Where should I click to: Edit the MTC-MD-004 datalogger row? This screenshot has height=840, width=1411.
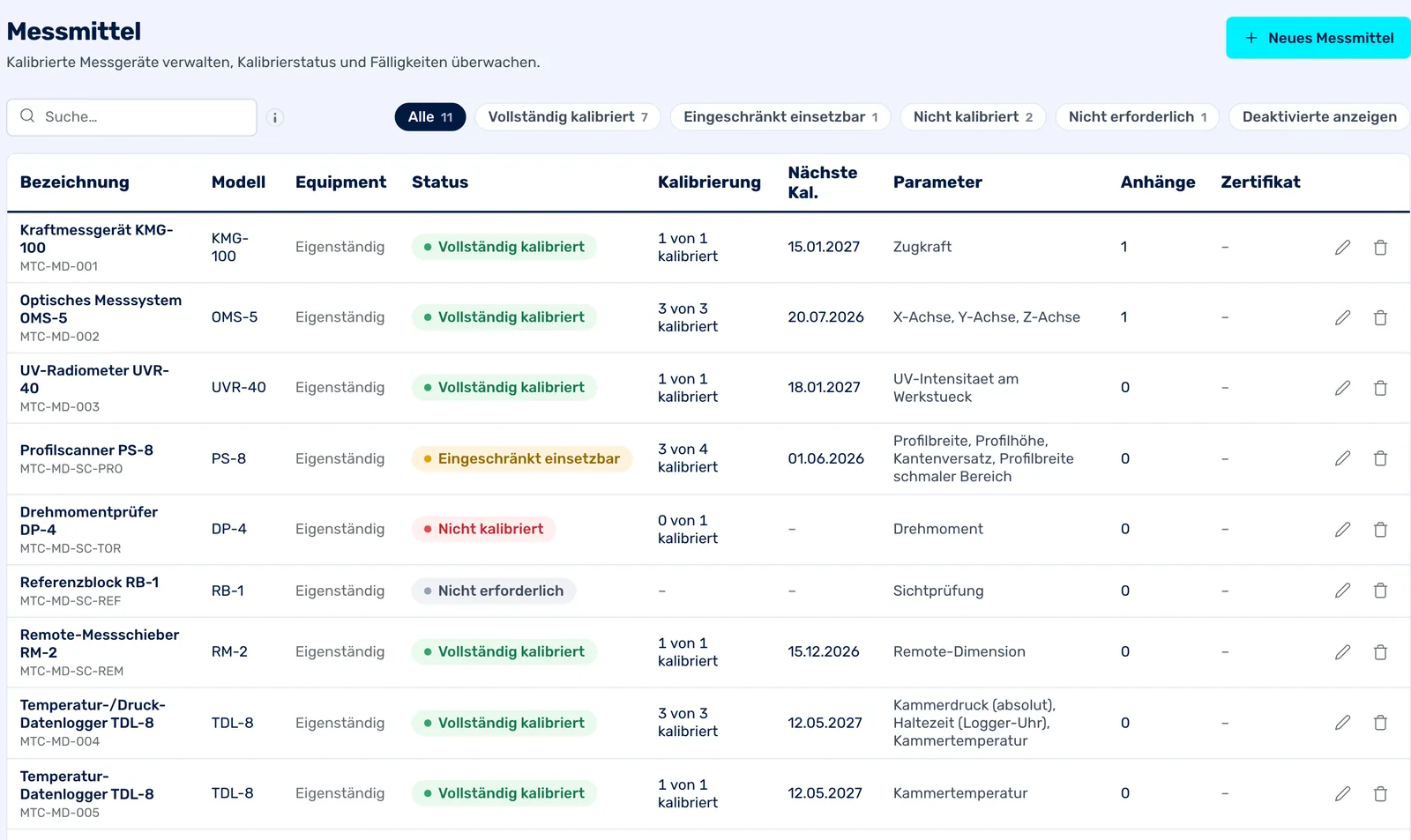(1342, 723)
